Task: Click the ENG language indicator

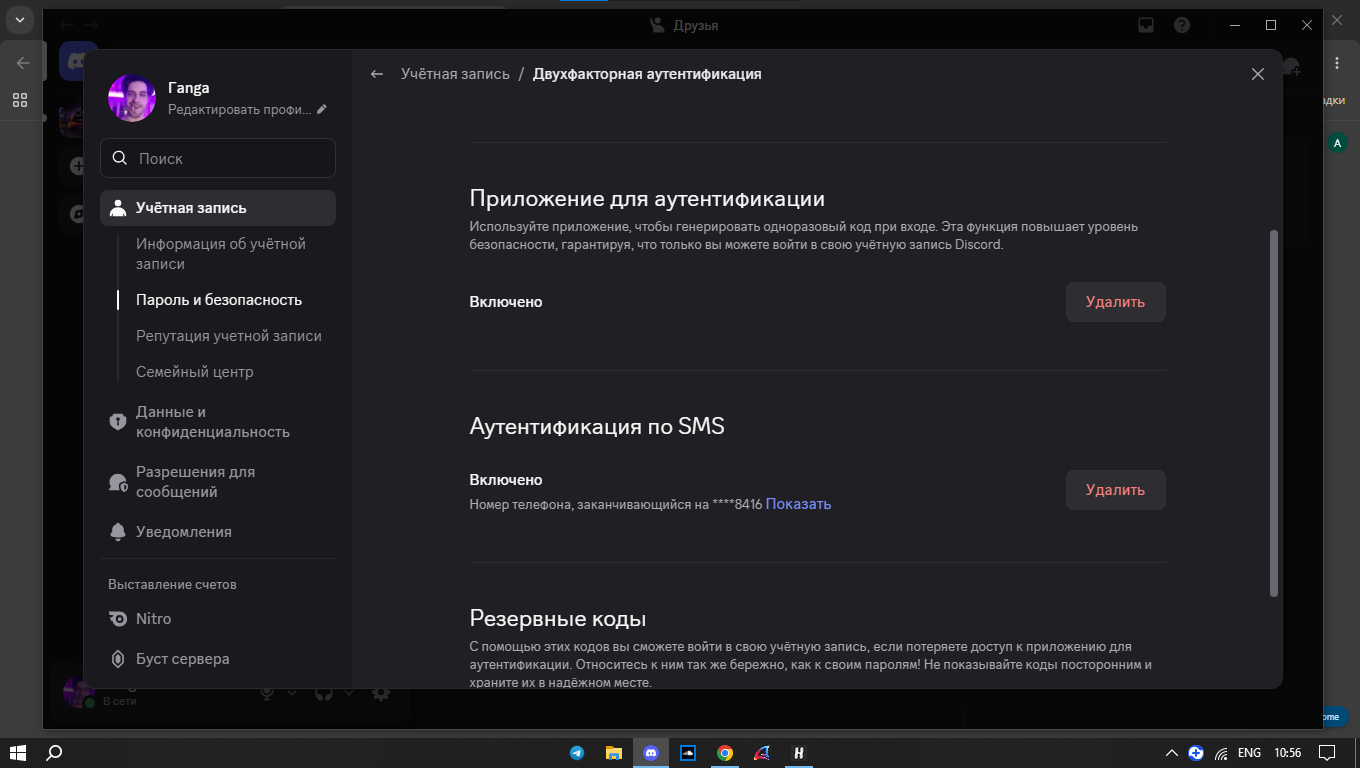Action: coord(1249,753)
